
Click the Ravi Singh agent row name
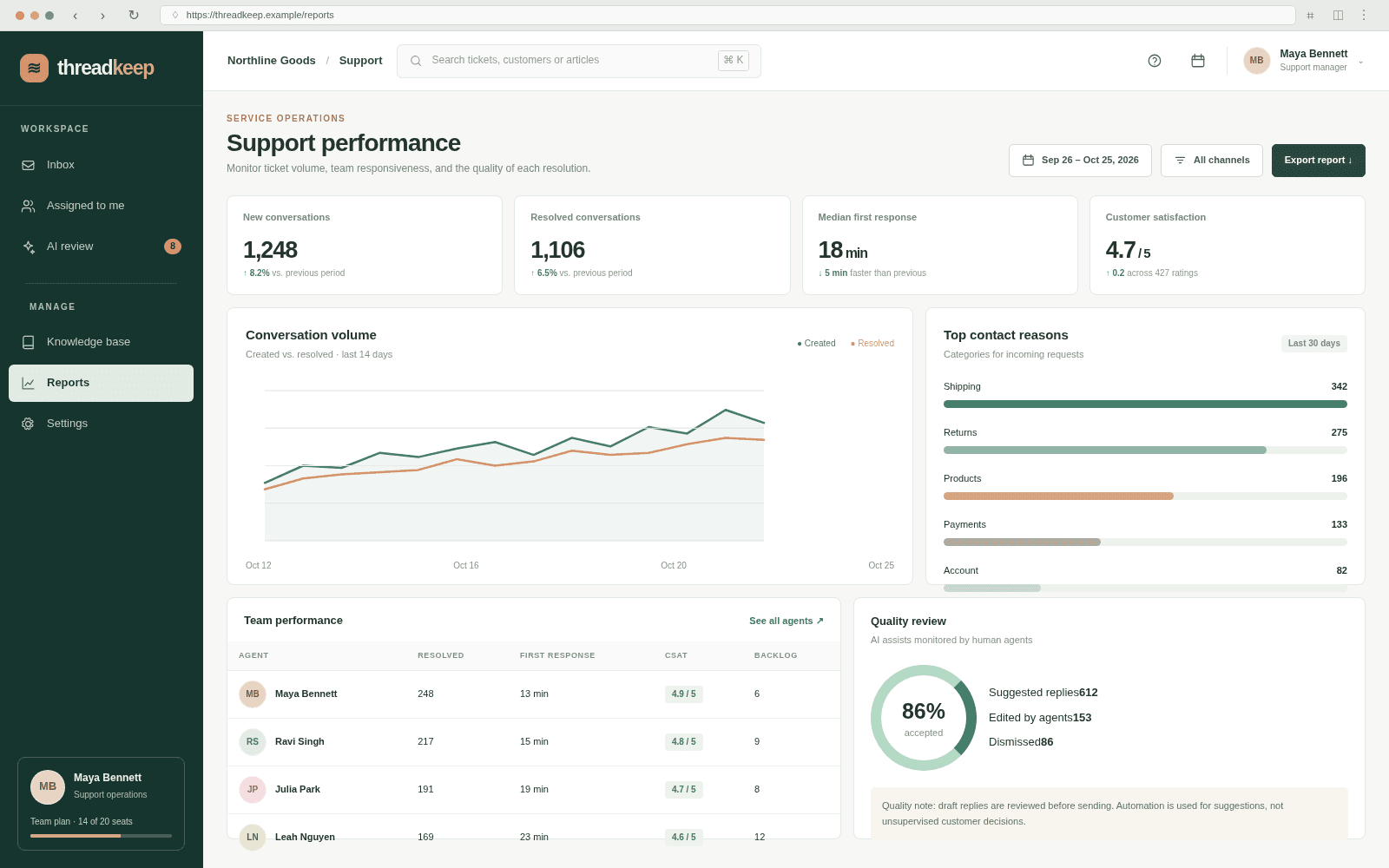point(300,742)
